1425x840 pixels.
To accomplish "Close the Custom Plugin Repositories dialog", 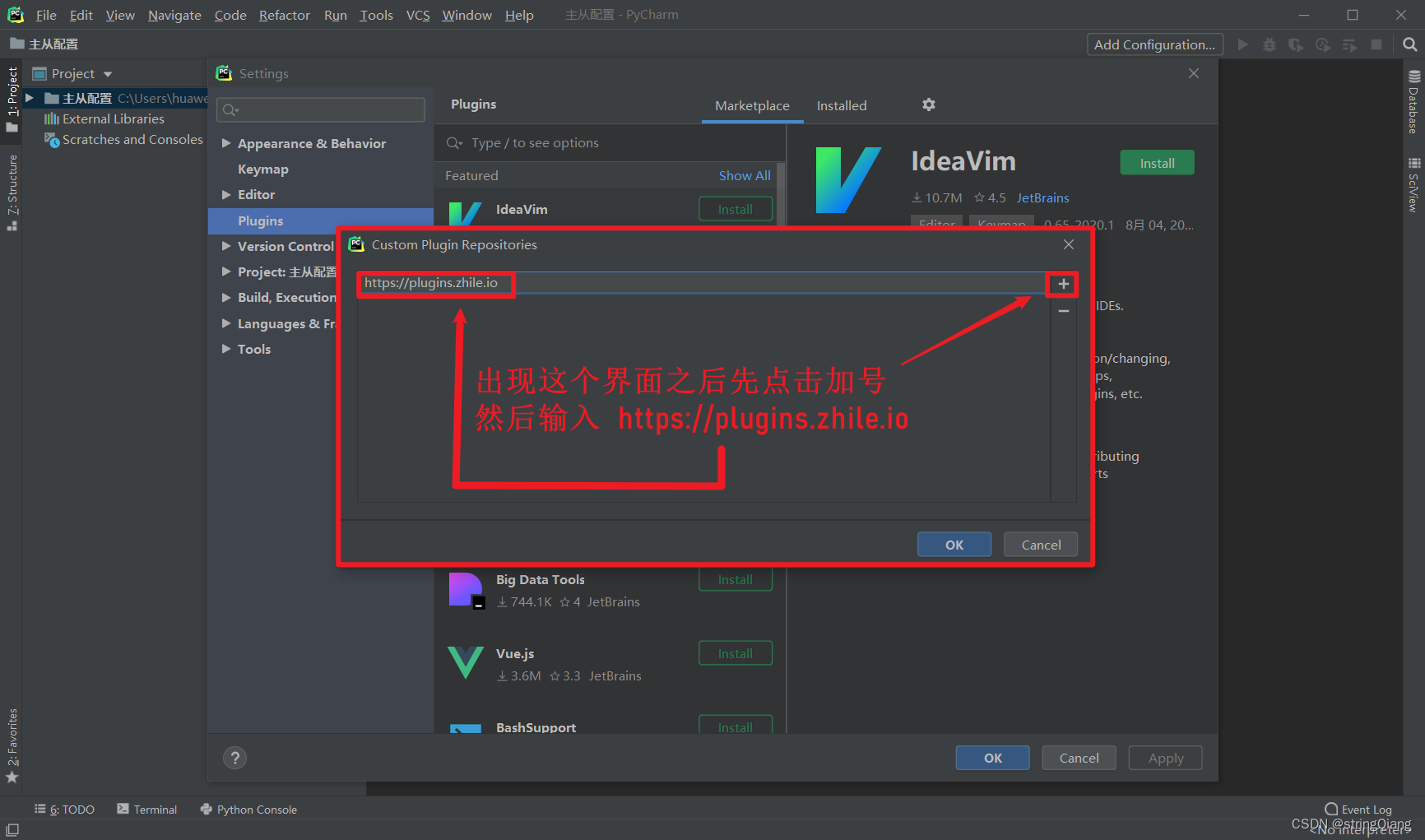I will coord(1069,244).
